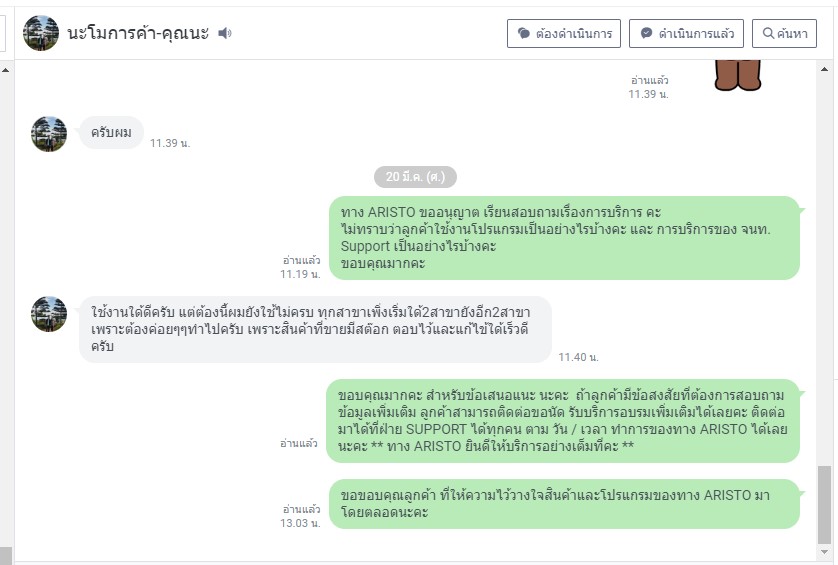Click the chat title นะโมการค้า-คุณนะ
Screen dimensions: 838x565
(x=138, y=33)
